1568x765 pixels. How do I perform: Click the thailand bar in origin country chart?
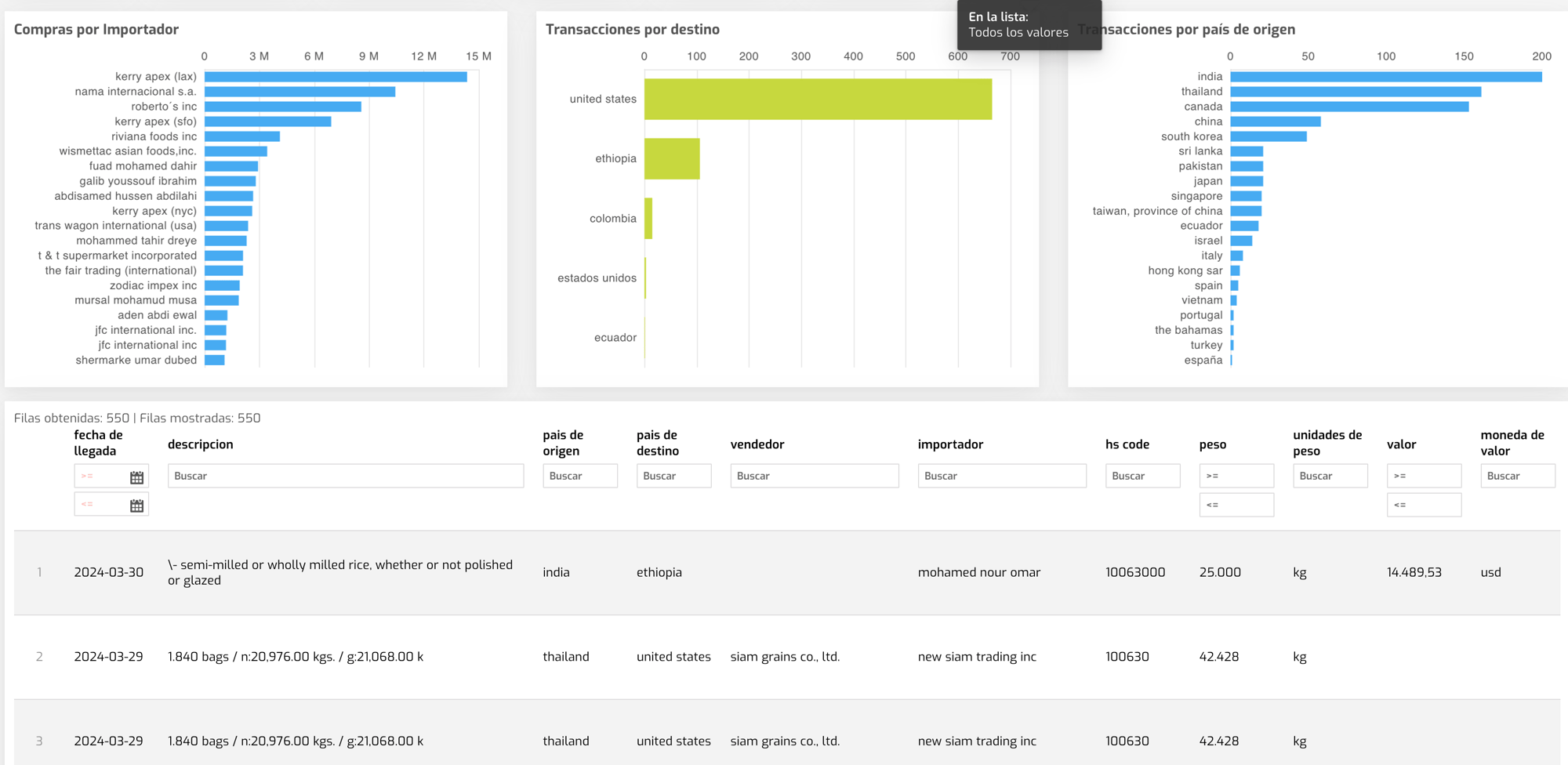(x=1355, y=92)
